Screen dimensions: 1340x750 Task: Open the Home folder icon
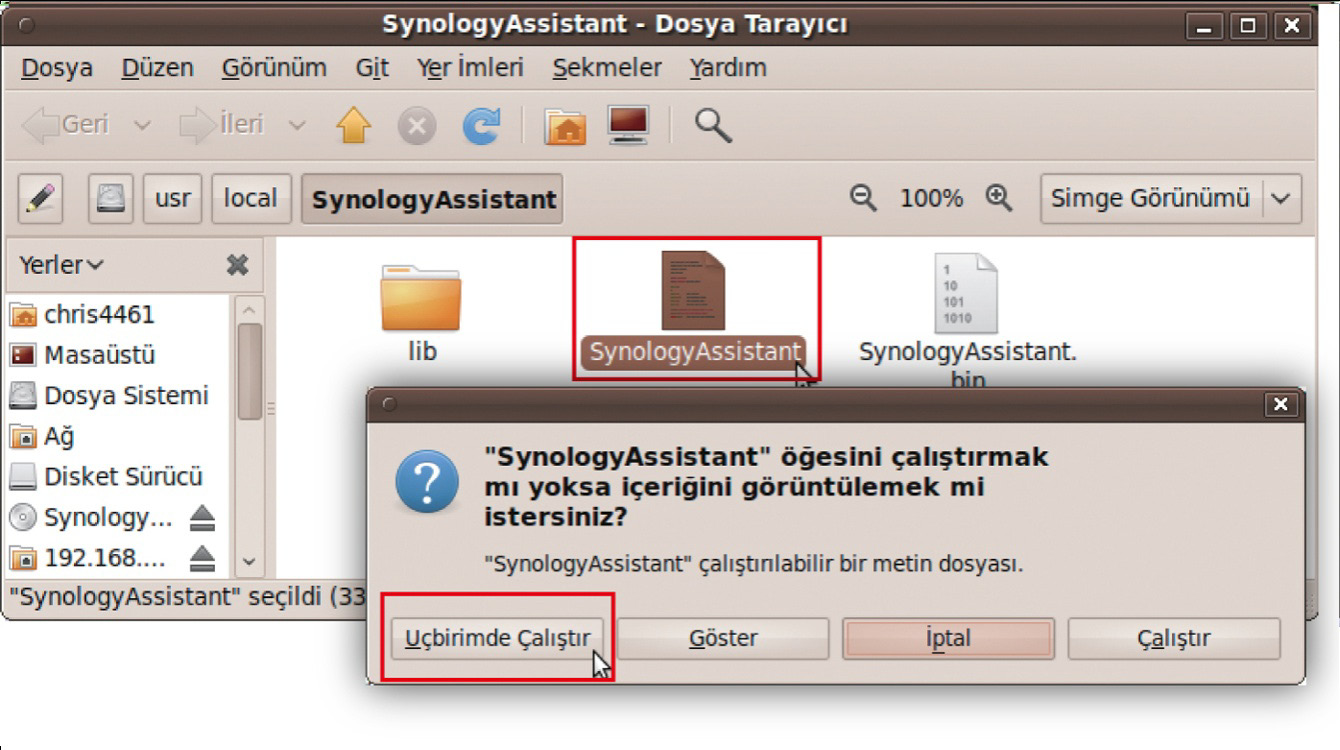565,126
